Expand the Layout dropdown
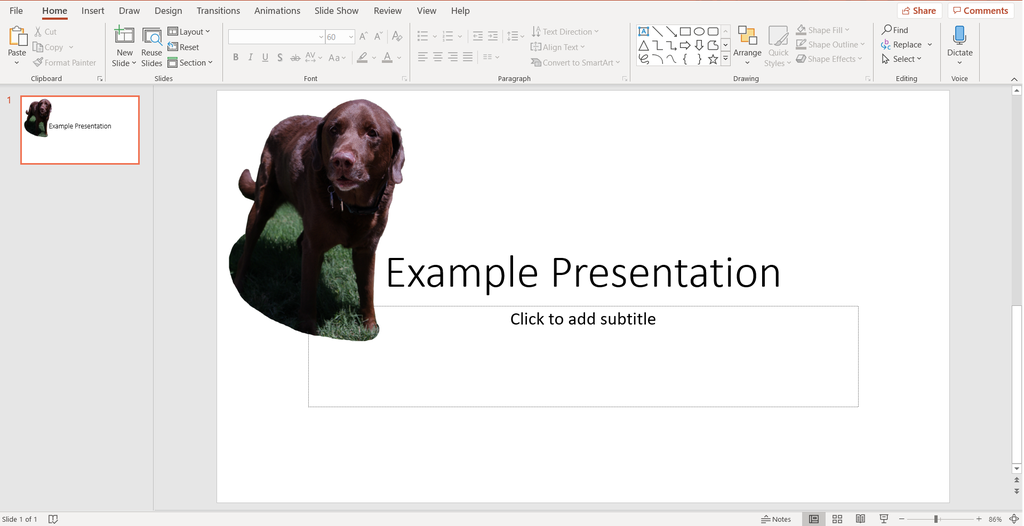The height and width of the screenshot is (526, 1024). point(189,31)
